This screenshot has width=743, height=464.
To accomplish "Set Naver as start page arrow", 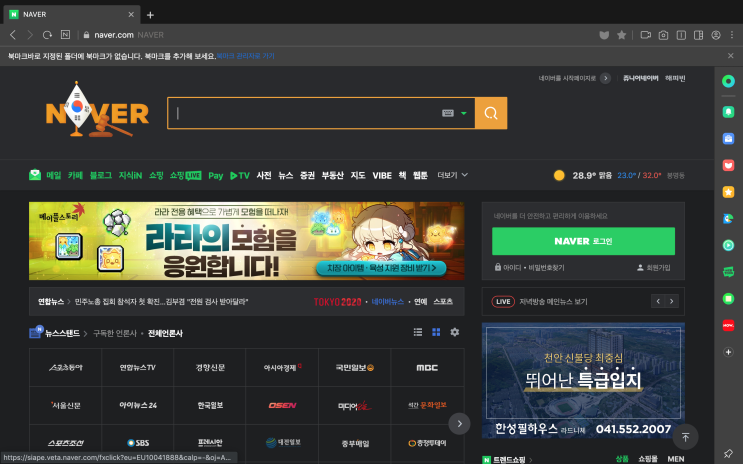I will pyautogui.click(x=605, y=78).
